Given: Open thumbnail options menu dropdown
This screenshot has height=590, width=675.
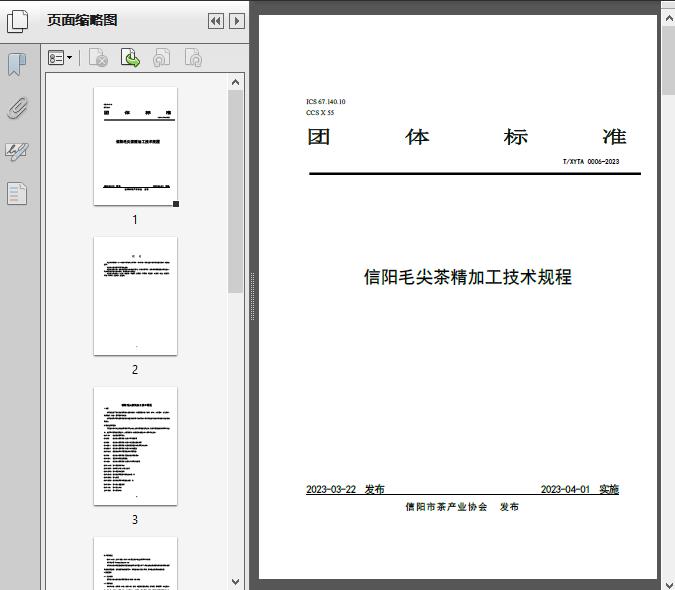Looking at the screenshot, I should 60,58.
